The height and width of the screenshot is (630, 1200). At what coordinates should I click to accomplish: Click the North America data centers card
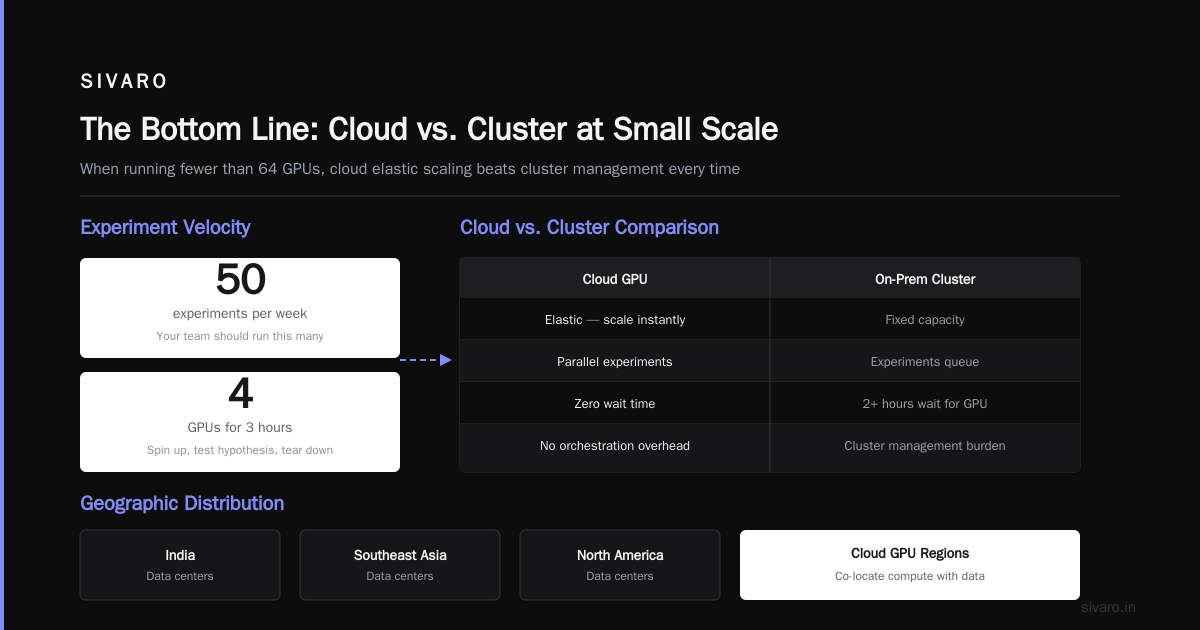(620, 565)
